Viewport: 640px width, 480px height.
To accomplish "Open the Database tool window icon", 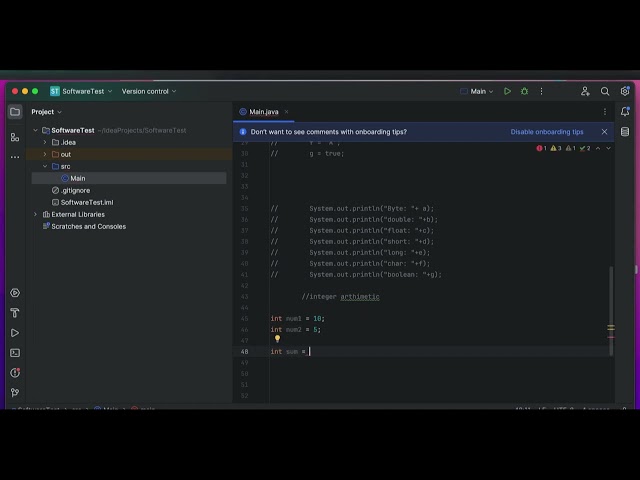I will pos(625,132).
